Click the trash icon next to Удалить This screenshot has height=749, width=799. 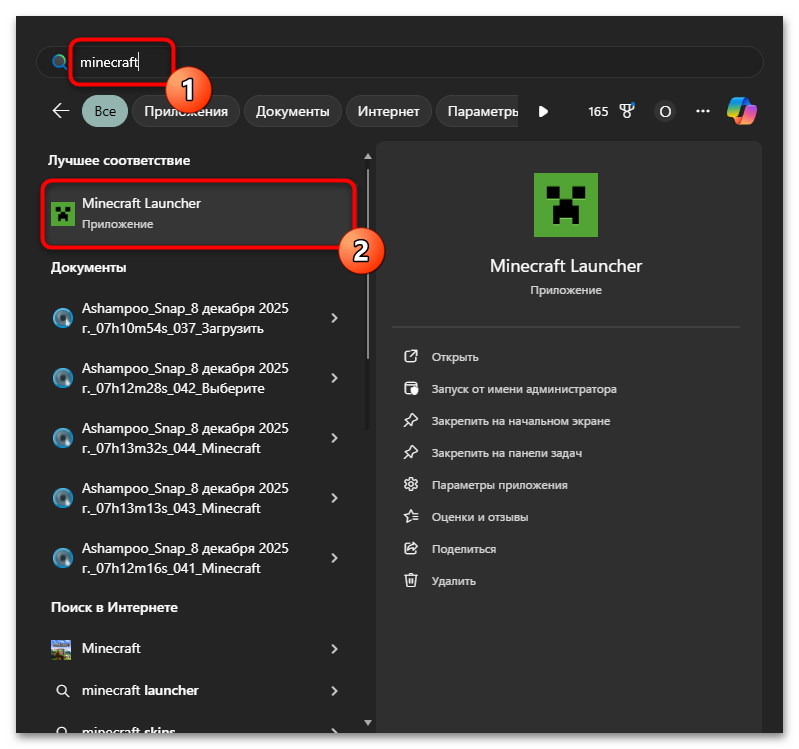click(x=410, y=581)
